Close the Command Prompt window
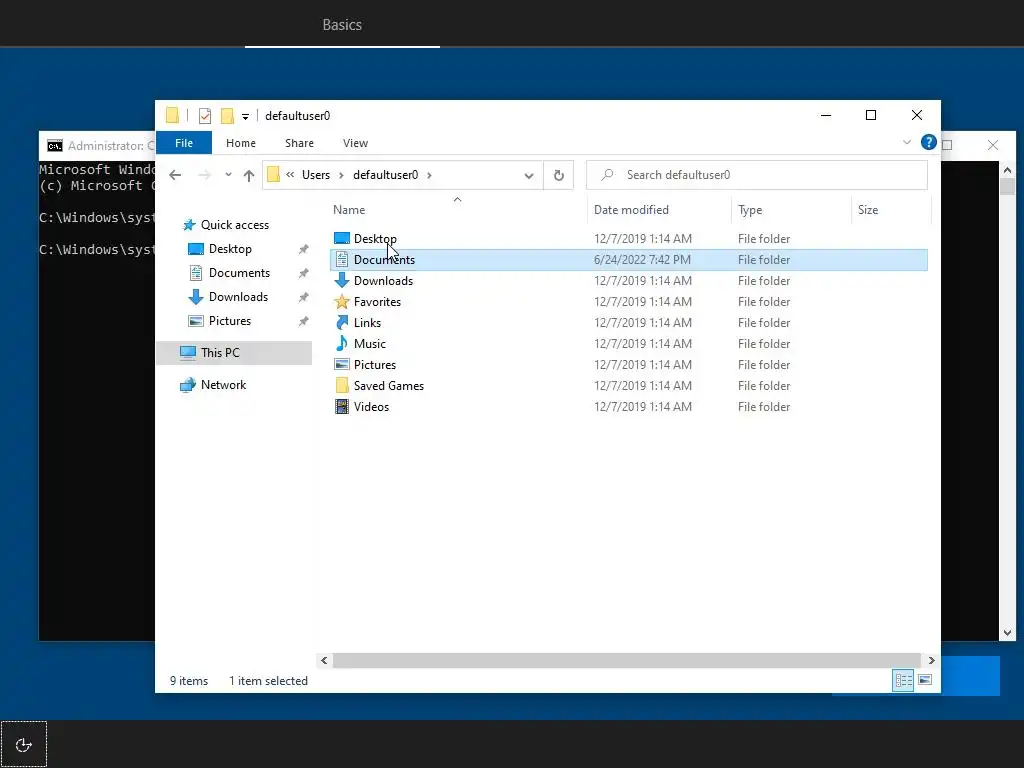Viewport: 1024px width, 768px height. tap(993, 145)
